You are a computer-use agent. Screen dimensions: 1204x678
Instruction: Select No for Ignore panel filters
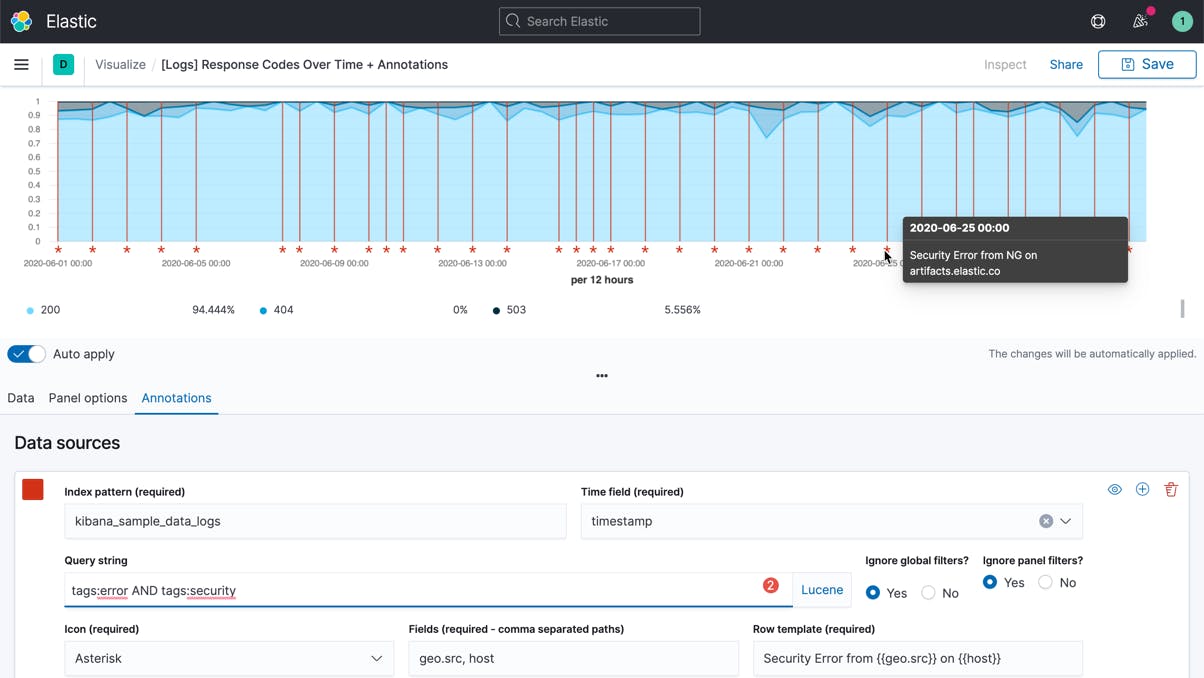point(1045,582)
